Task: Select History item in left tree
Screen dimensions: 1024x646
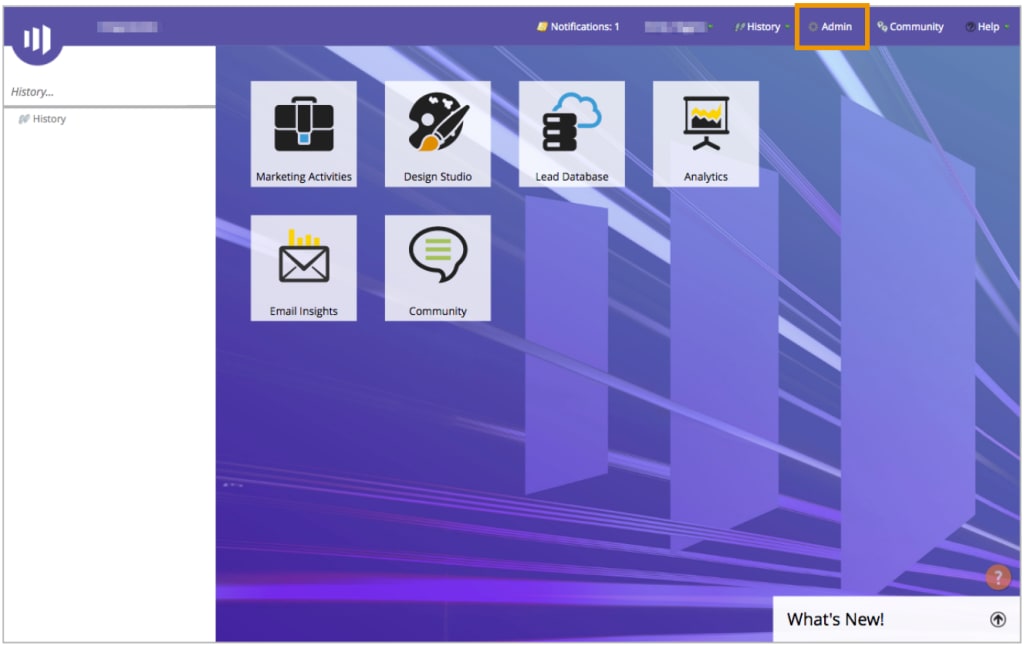Action: (42, 119)
